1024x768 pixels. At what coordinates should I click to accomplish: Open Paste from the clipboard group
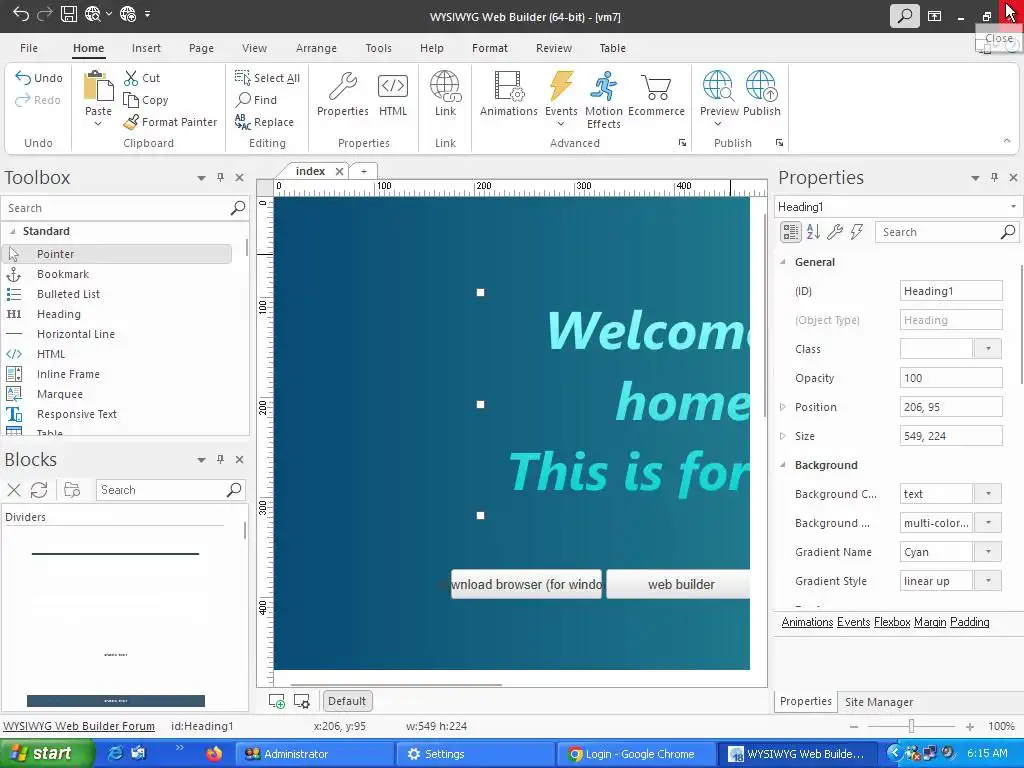pyautogui.click(x=98, y=98)
